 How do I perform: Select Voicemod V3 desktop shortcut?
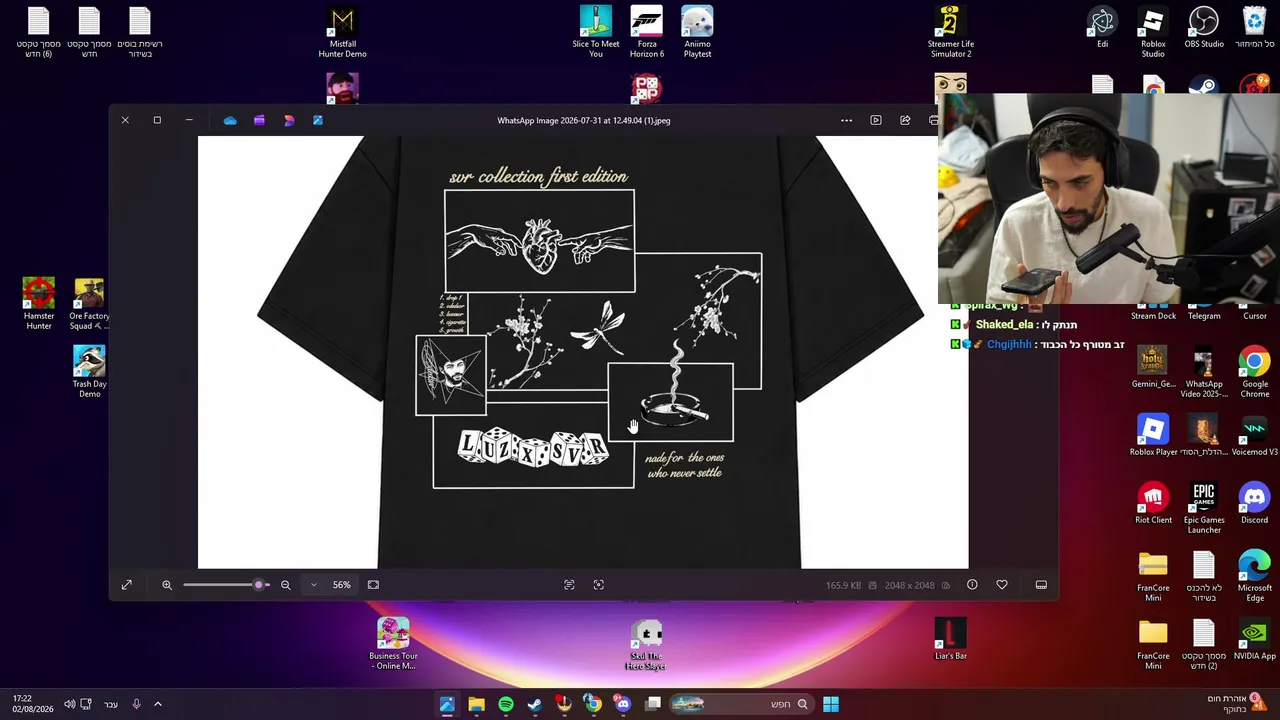click(1254, 435)
